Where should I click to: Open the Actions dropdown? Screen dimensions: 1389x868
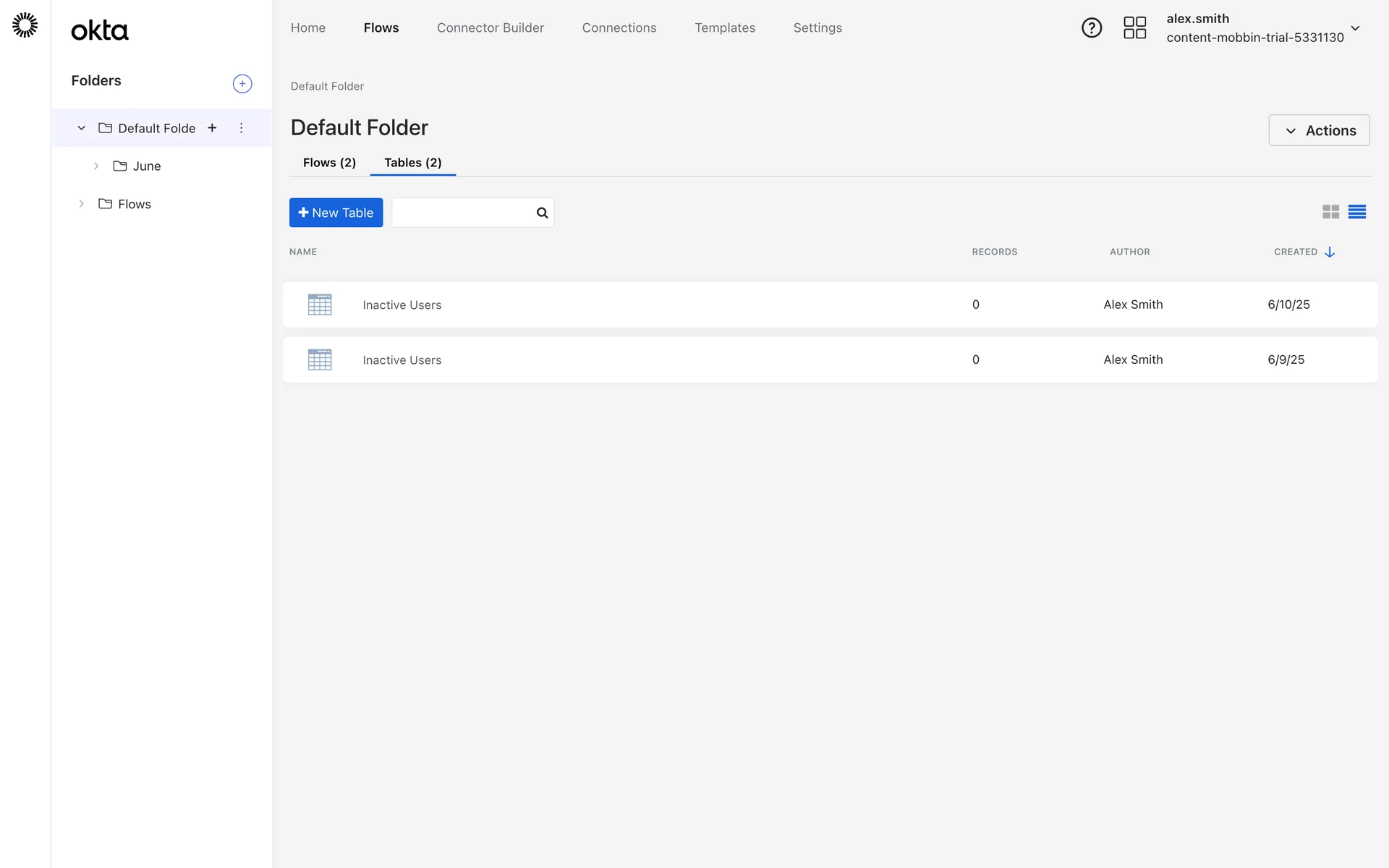[1318, 130]
